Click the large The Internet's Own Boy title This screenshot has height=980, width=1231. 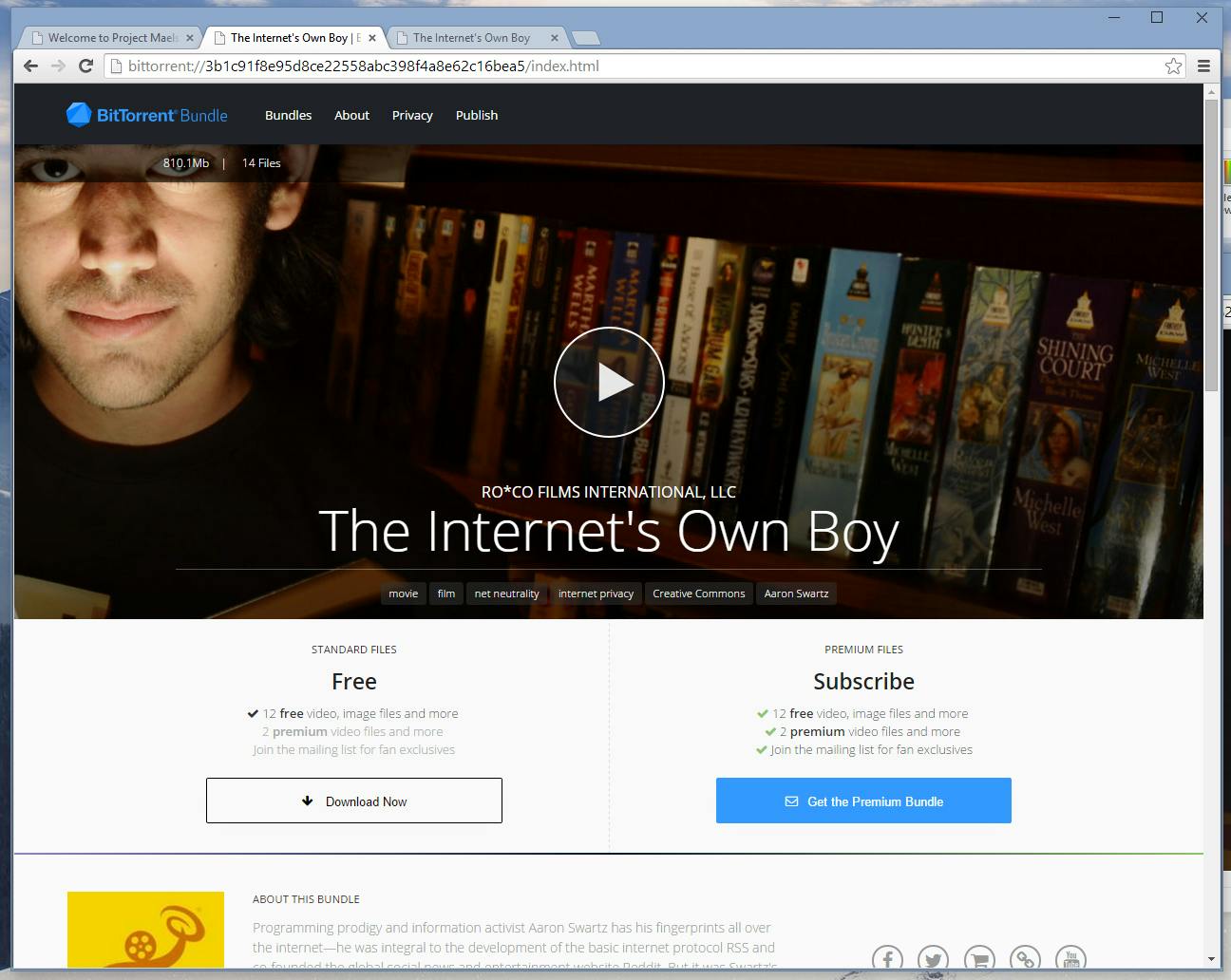609,532
